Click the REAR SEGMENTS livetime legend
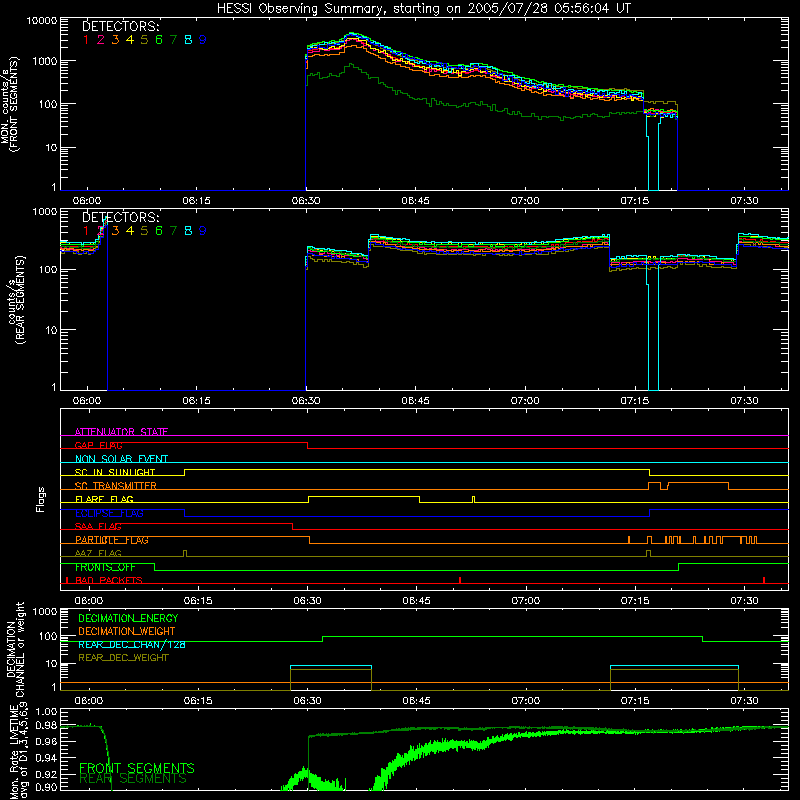Viewport: 800px width, 800px height. click(x=133, y=779)
